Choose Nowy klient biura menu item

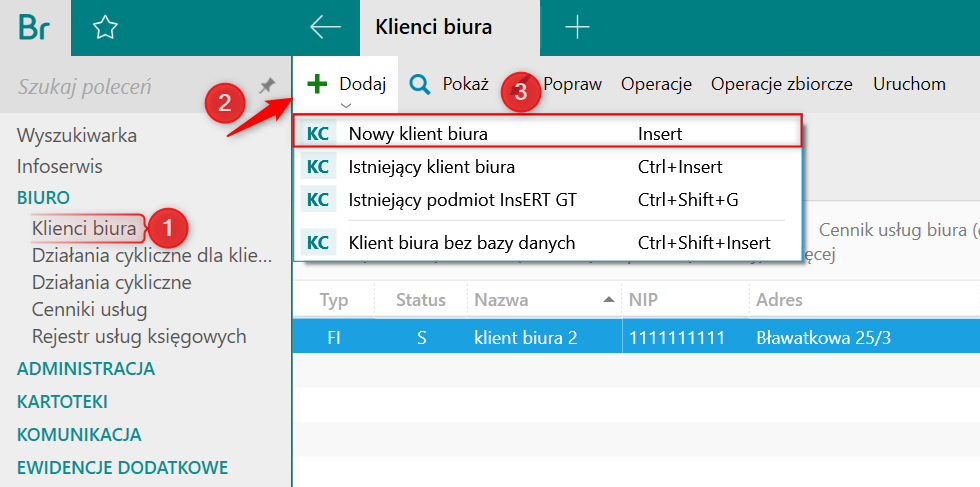coord(548,133)
